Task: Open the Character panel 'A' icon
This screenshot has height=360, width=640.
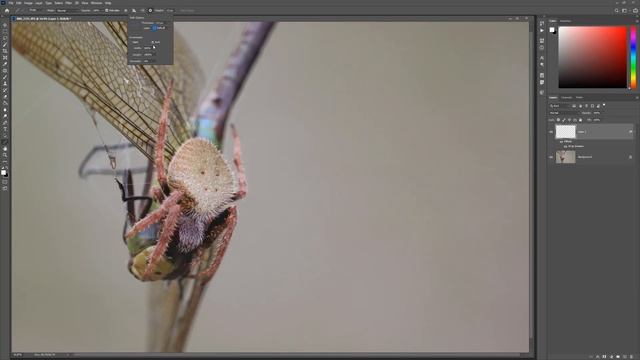Action: pyautogui.click(x=542, y=58)
